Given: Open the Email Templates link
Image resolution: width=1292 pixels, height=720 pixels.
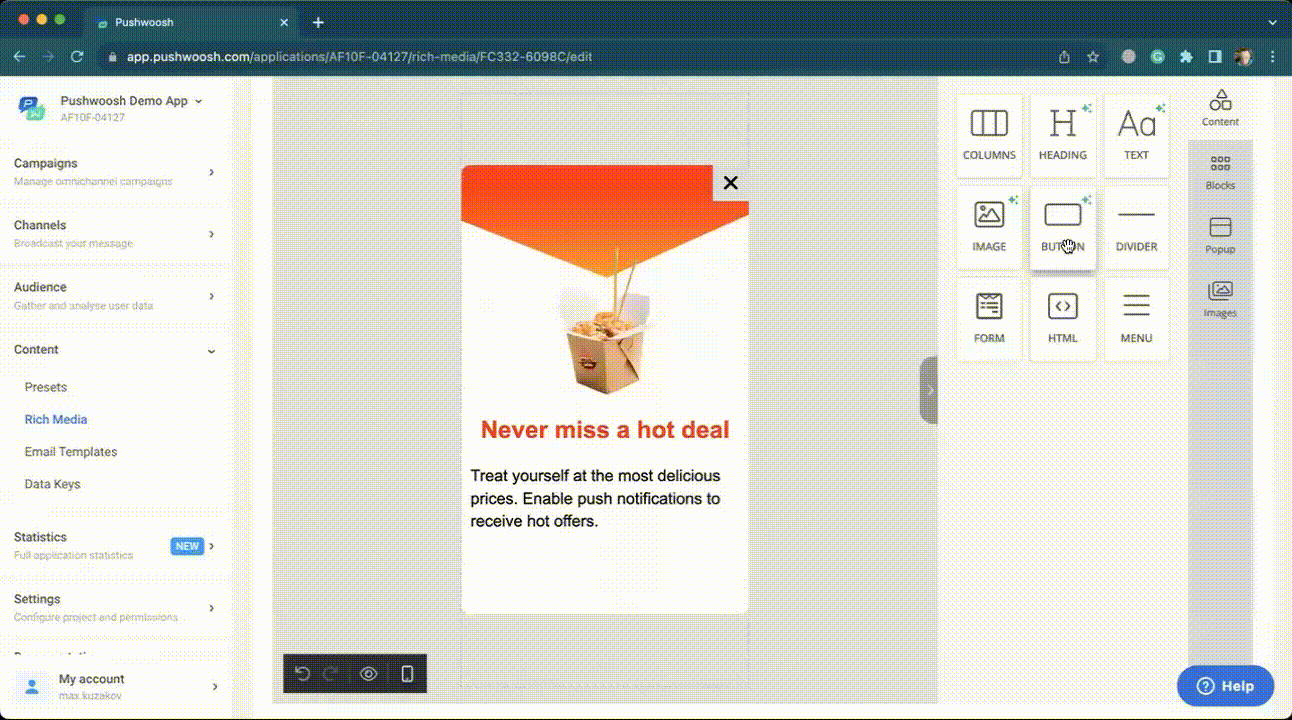Looking at the screenshot, I should tap(71, 452).
